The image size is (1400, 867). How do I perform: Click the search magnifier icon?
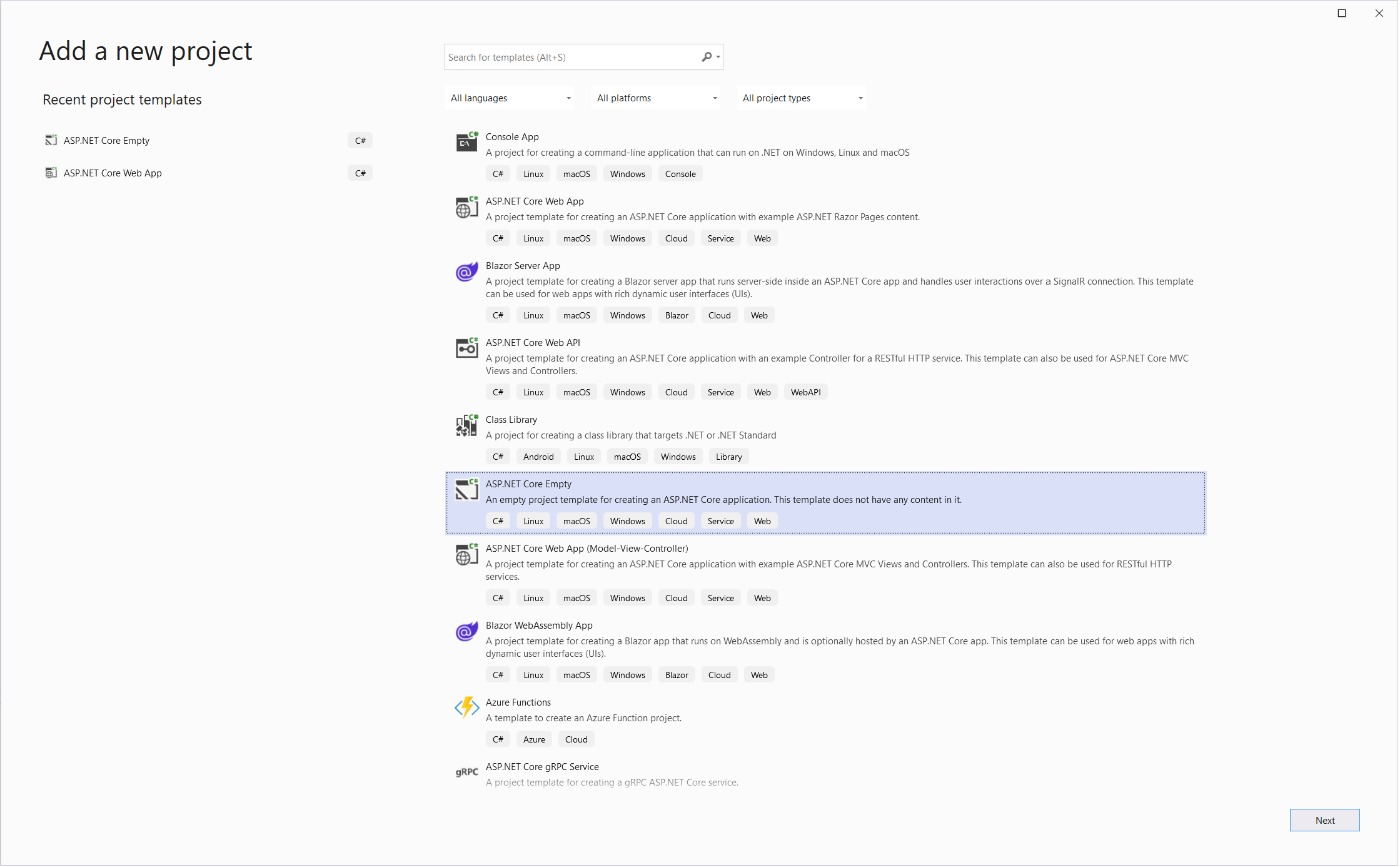pos(707,56)
